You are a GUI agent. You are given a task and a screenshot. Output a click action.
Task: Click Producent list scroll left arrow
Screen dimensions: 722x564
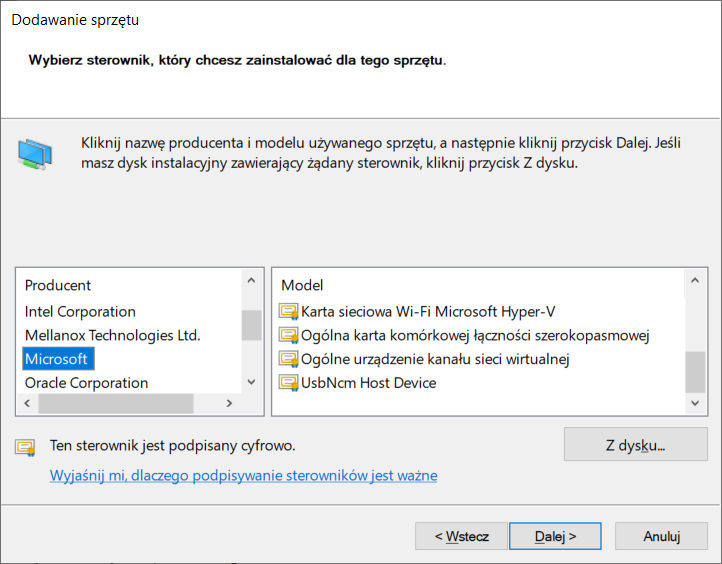(27, 403)
